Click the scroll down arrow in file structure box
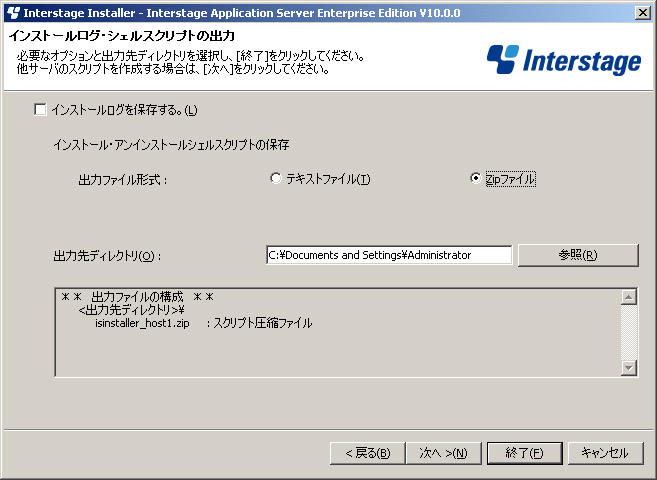Screen dimensions: 657x480 click(629, 368)
